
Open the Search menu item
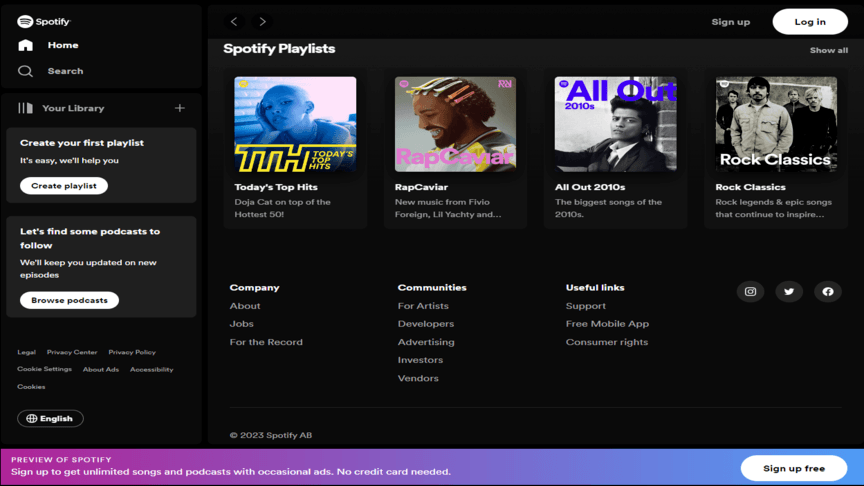click(x=66, y=71)
